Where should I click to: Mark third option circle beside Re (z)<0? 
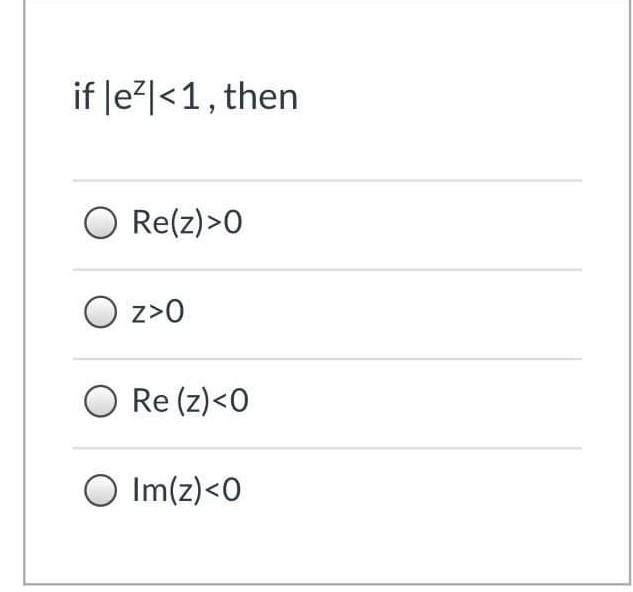[101, 401]
